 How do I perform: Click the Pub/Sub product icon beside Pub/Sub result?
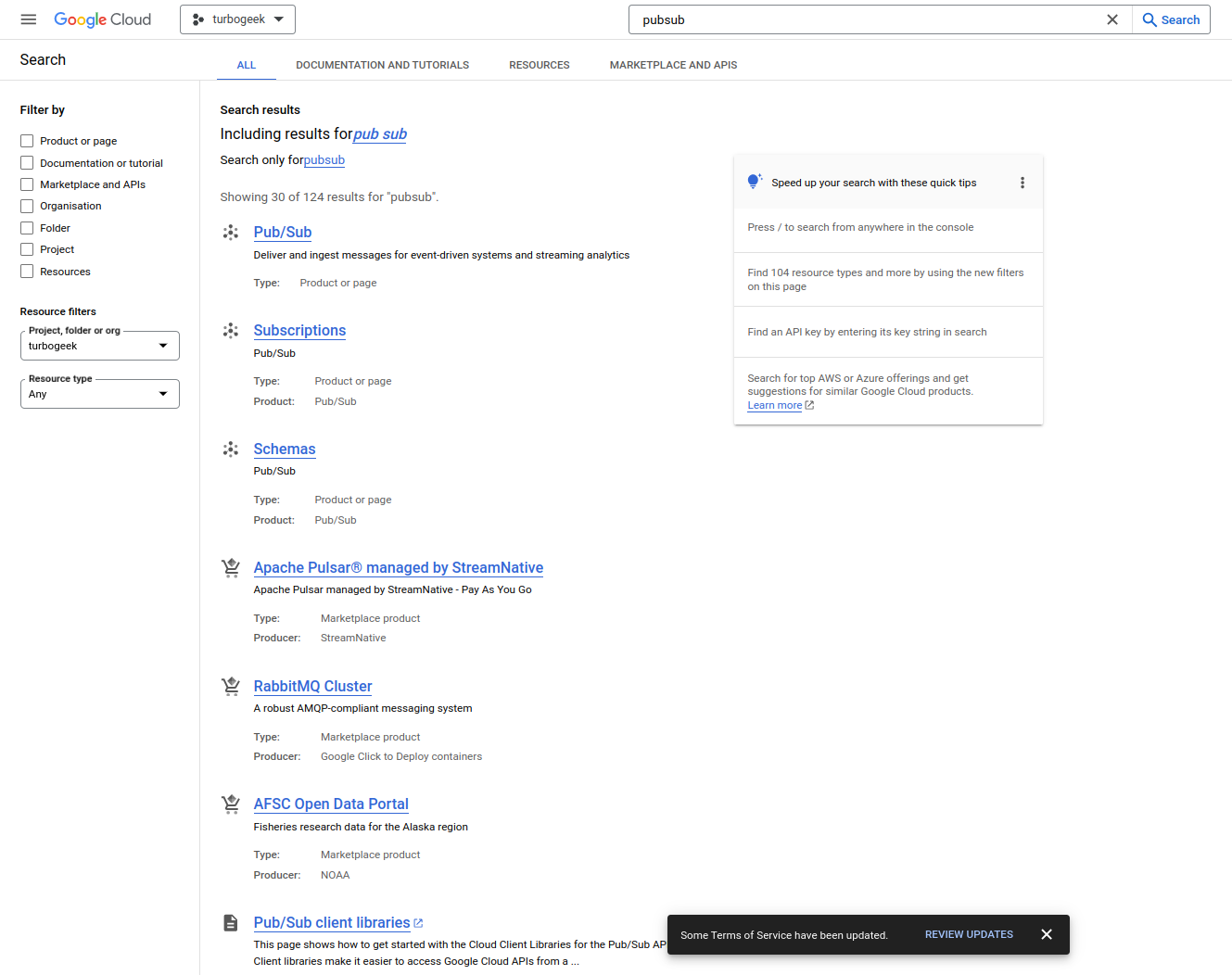pos(231,233)
